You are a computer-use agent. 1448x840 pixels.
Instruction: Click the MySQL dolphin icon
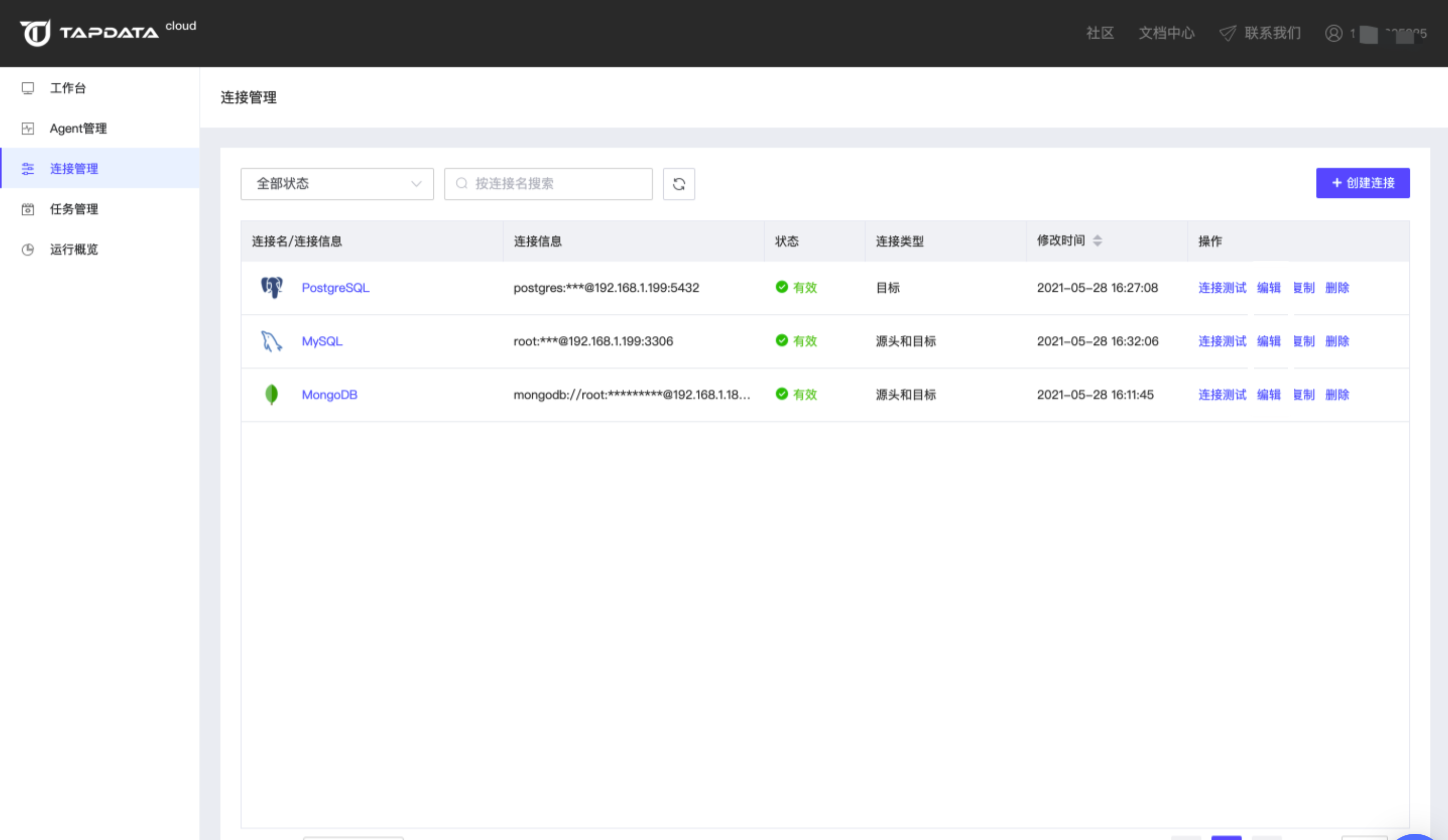pyautogui.click(x=271, y=341)
